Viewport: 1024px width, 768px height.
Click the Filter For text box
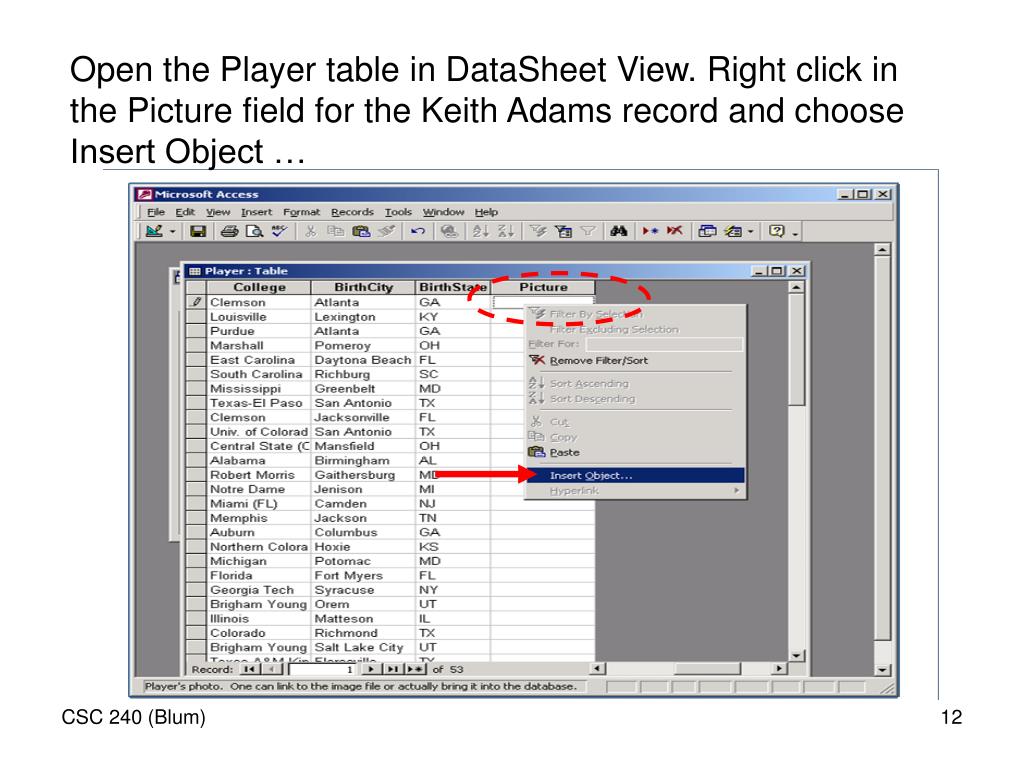(664, 344)
